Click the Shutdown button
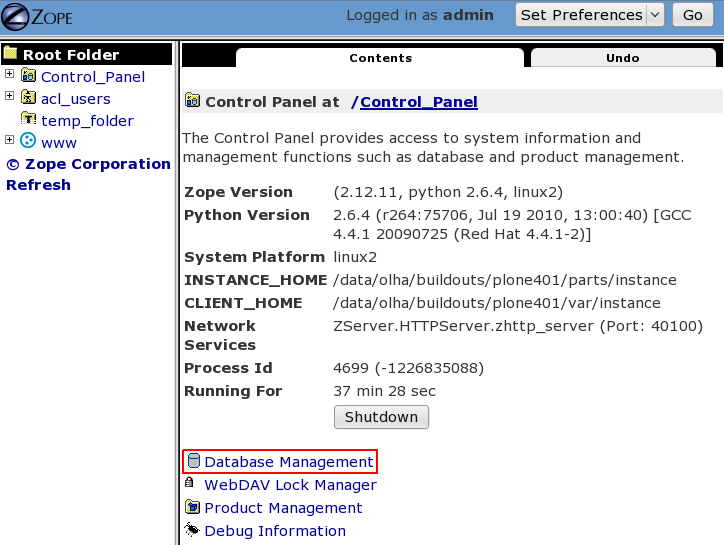Viewport: 724px width, 545px height. click(381, 417)
